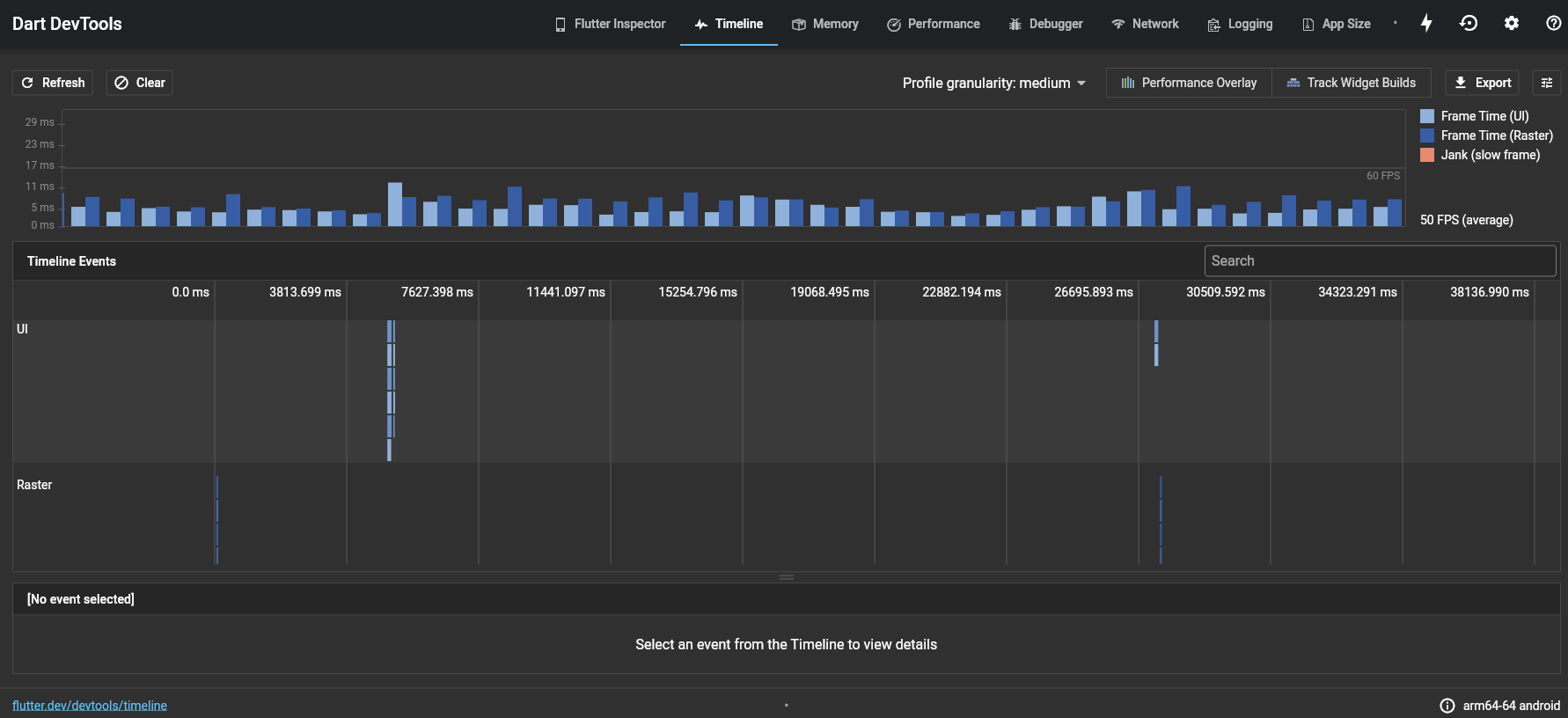Export the timeline data
This screenshot has width=1568, height=718.
[x=1483, y=83]
